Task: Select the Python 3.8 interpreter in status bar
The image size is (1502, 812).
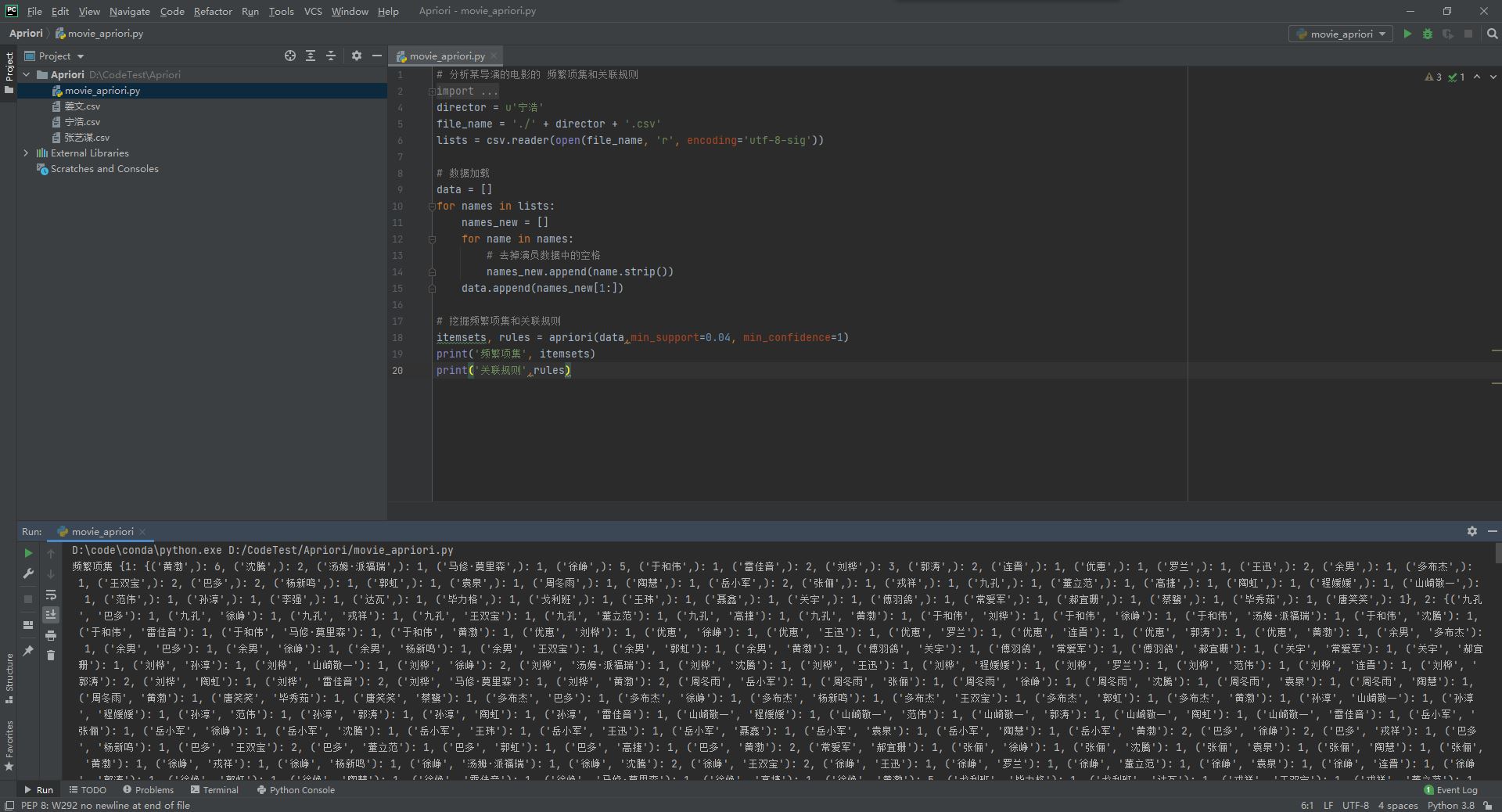Action: pos(1450,805)
